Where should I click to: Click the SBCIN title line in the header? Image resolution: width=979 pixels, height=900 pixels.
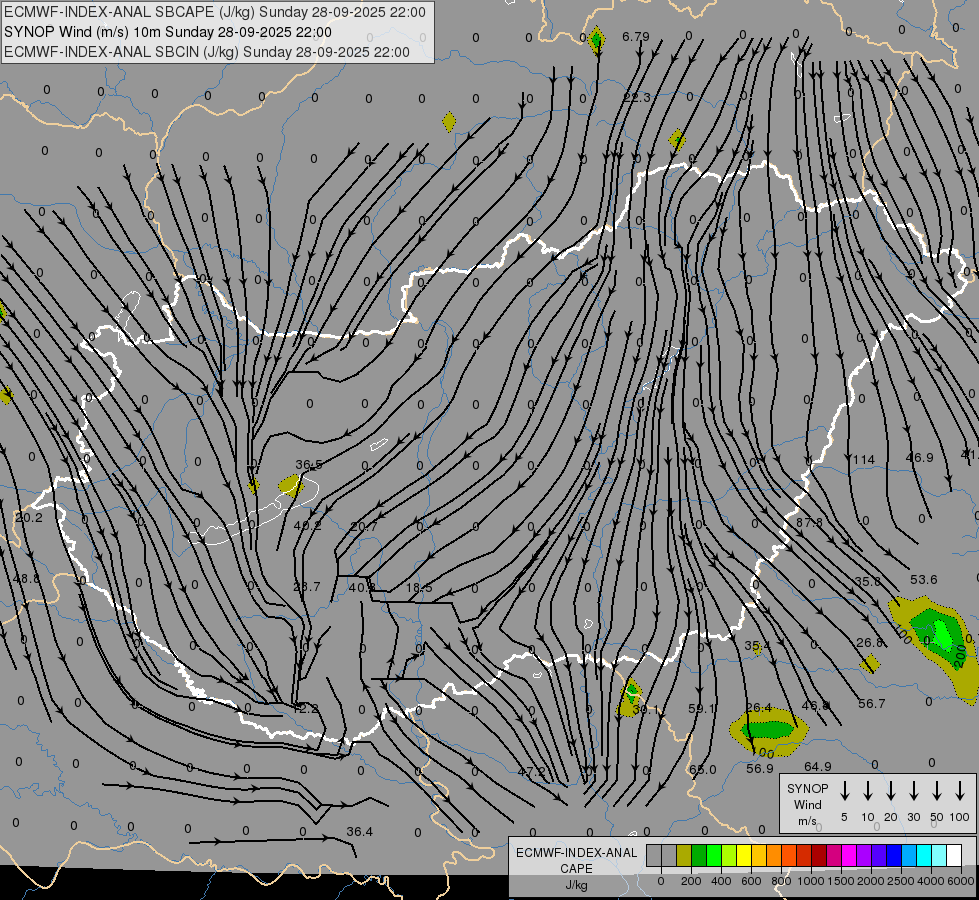(x=207, y=52)
